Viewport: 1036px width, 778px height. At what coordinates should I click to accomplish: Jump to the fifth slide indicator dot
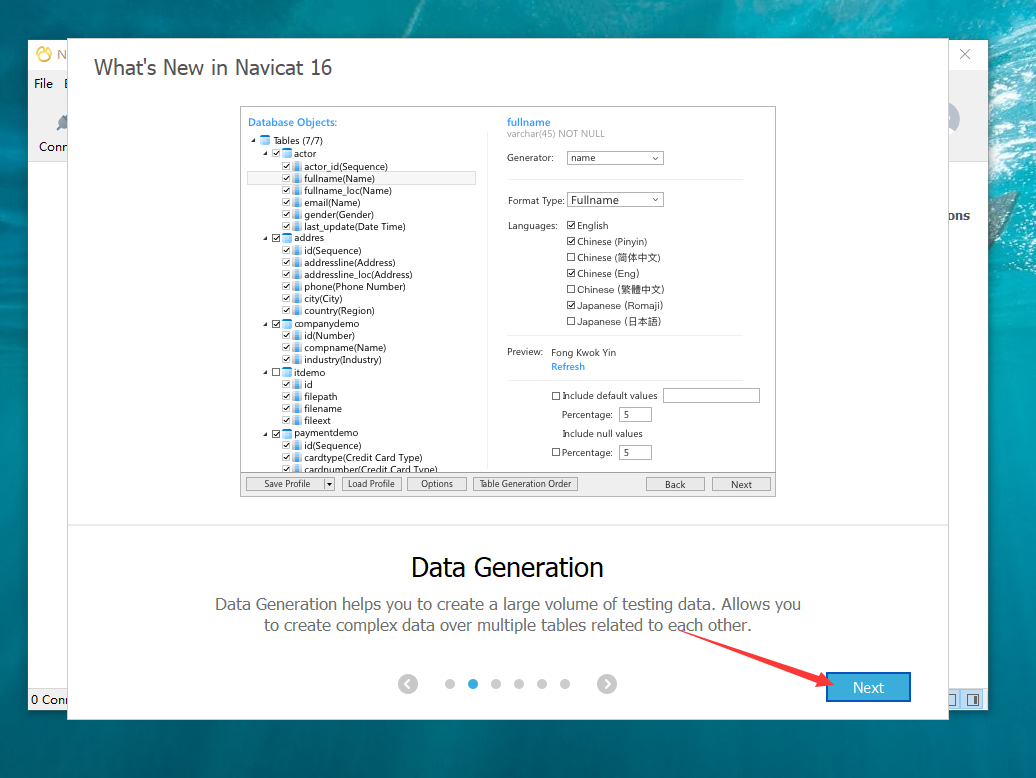542,684
